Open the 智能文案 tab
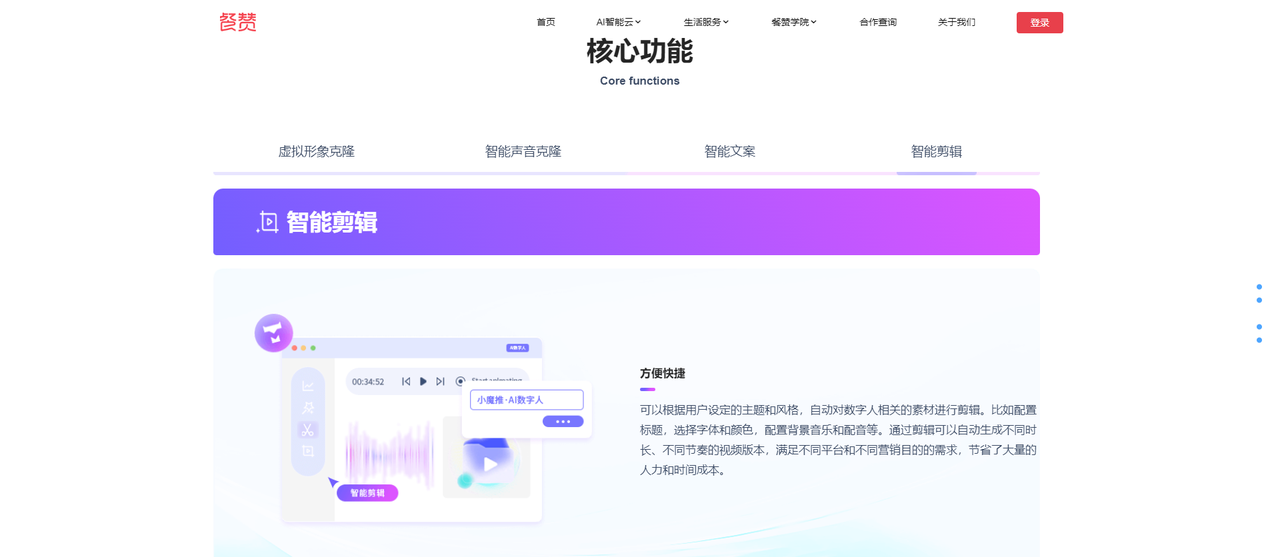Screen dimensions: 1280x557 [x=730, y=152]
